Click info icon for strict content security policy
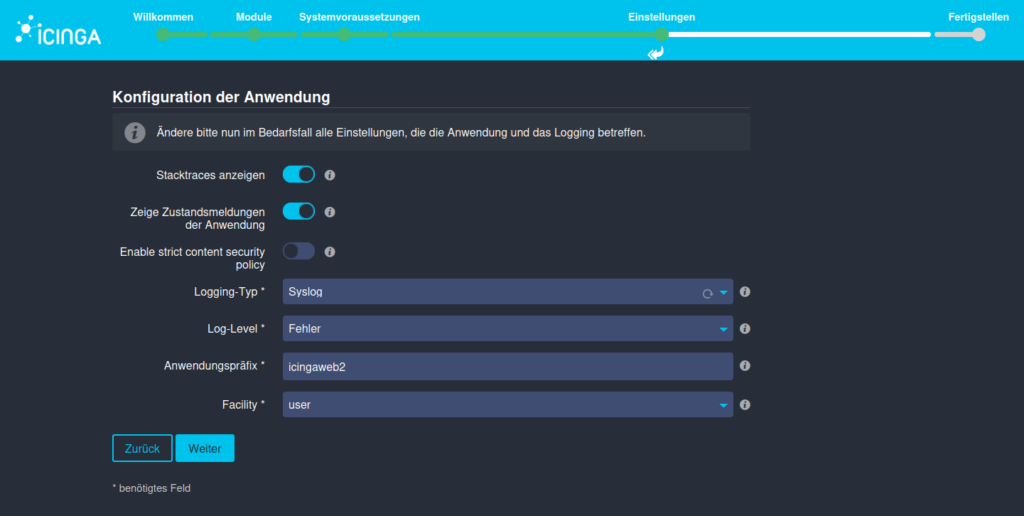The image size is (1024, 516). (x=330, y=252)
